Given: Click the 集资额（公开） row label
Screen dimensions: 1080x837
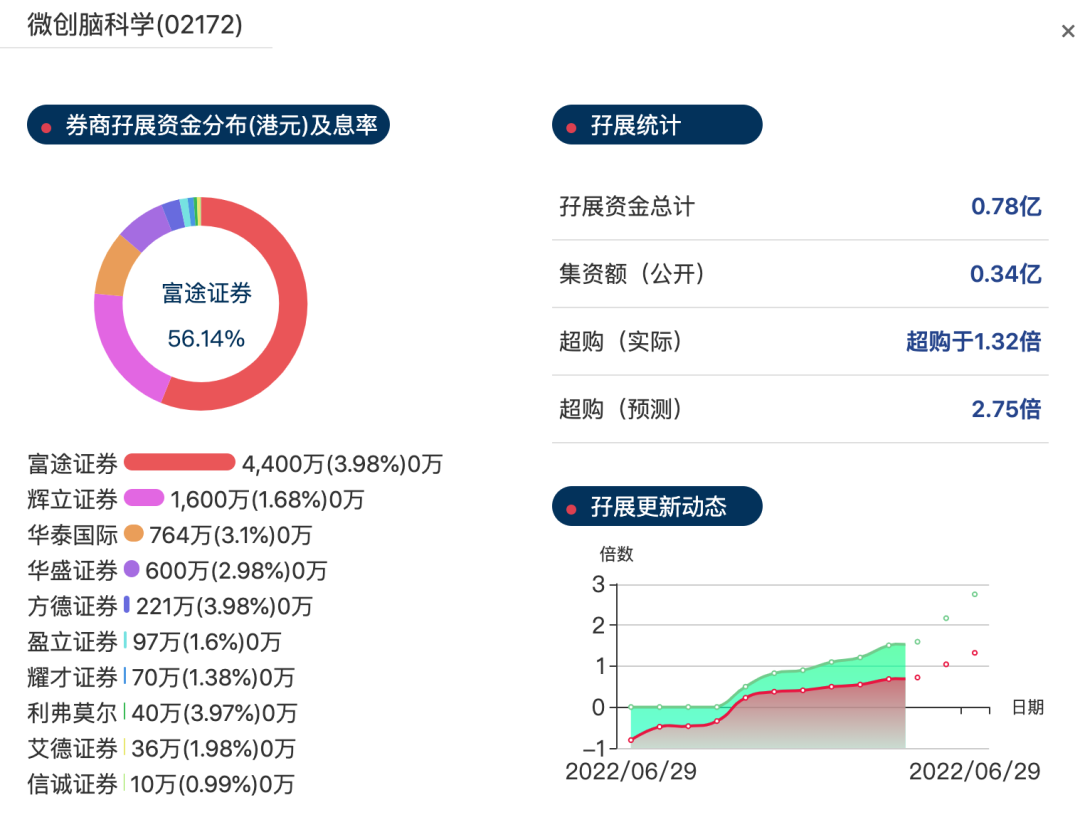Looking at the screenshot, I should point(632,273).
